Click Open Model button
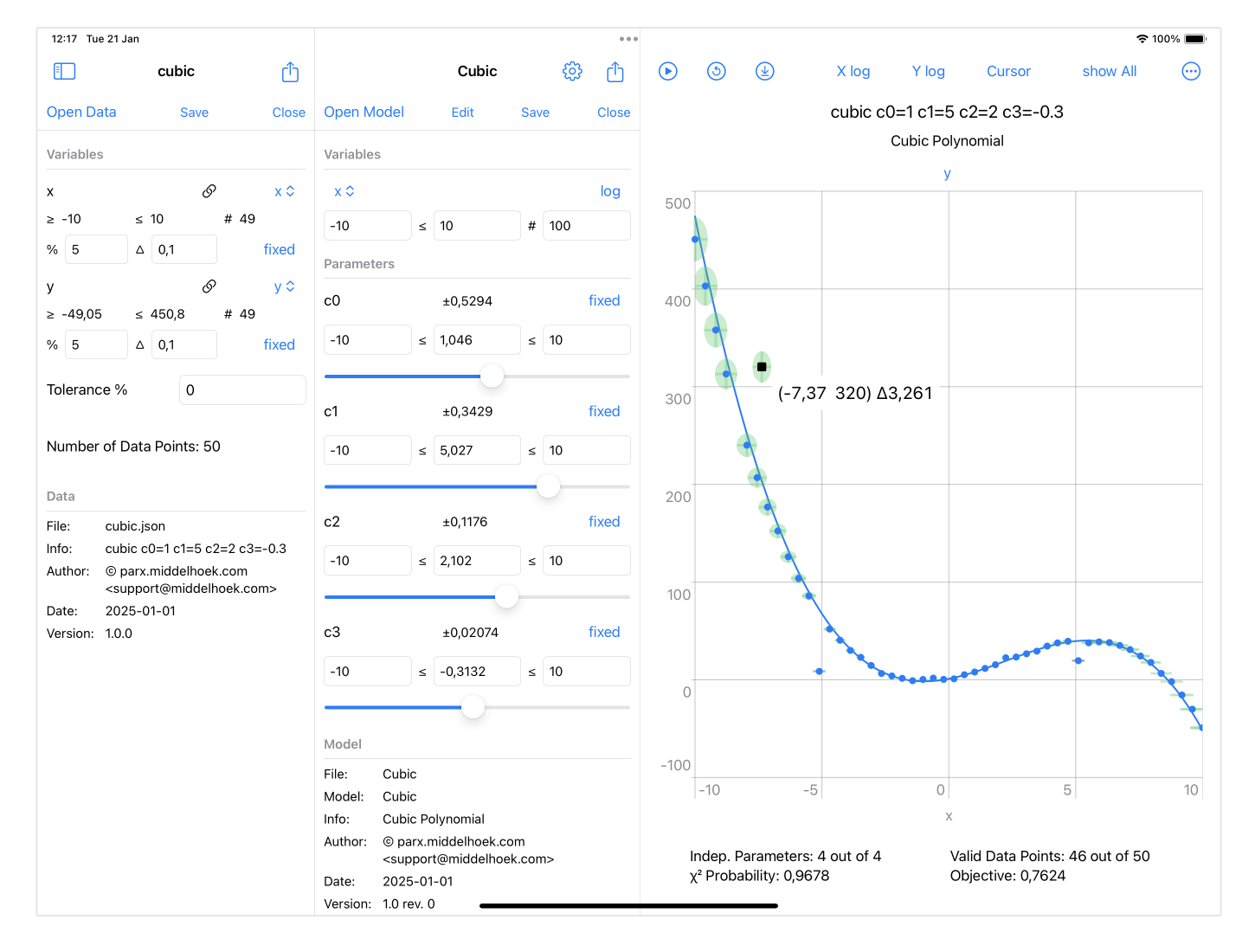Screen dimensions: 1255x952 click(364, 112)
